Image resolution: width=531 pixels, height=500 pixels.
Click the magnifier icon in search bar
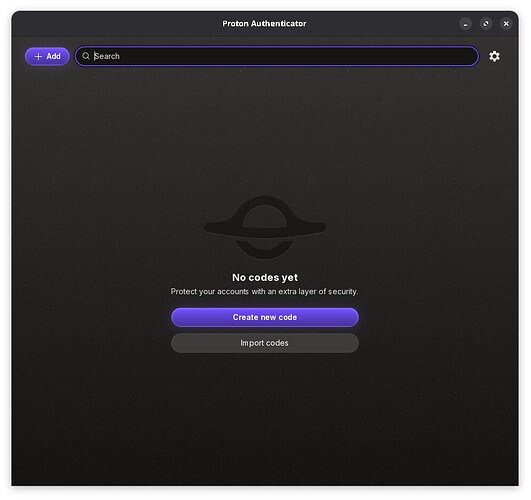pos(86,56)
